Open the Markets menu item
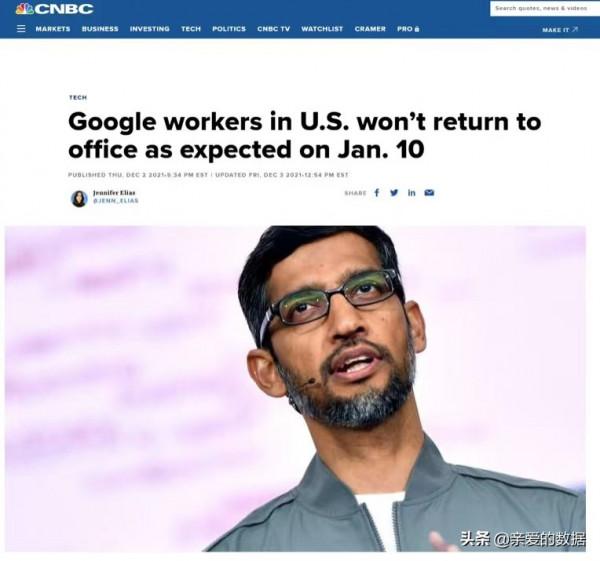Screen dimensions: 600x561 [x=53, y=29]
